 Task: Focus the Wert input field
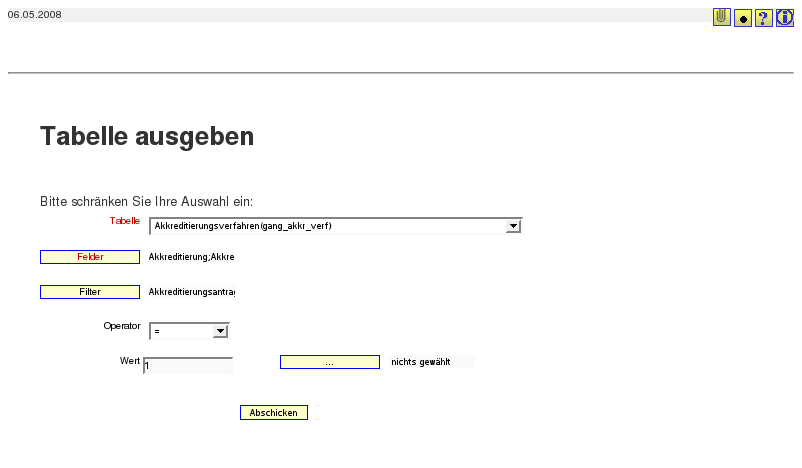(x=188, y=366)
